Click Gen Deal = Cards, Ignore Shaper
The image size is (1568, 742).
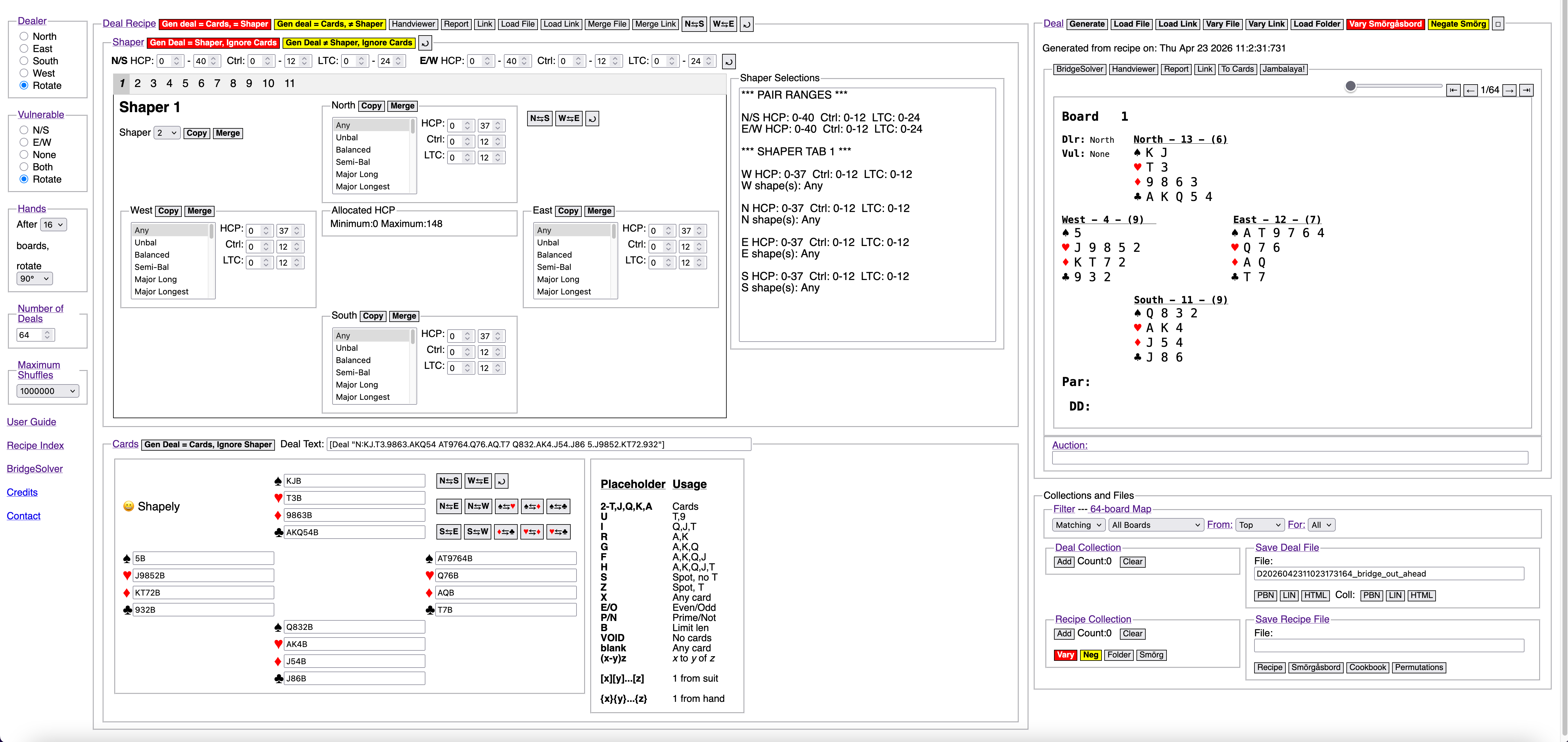point(208,445)
